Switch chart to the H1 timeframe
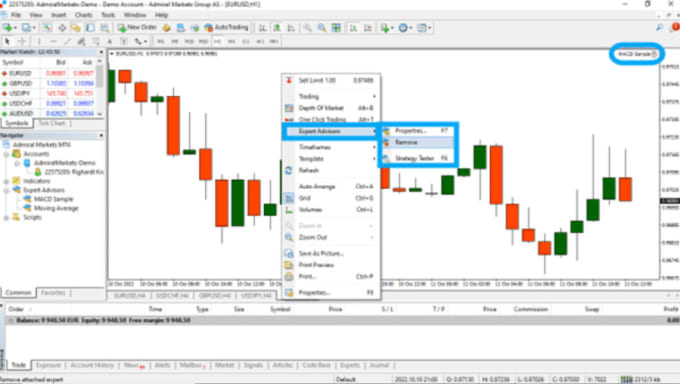 tap(217, 41)
